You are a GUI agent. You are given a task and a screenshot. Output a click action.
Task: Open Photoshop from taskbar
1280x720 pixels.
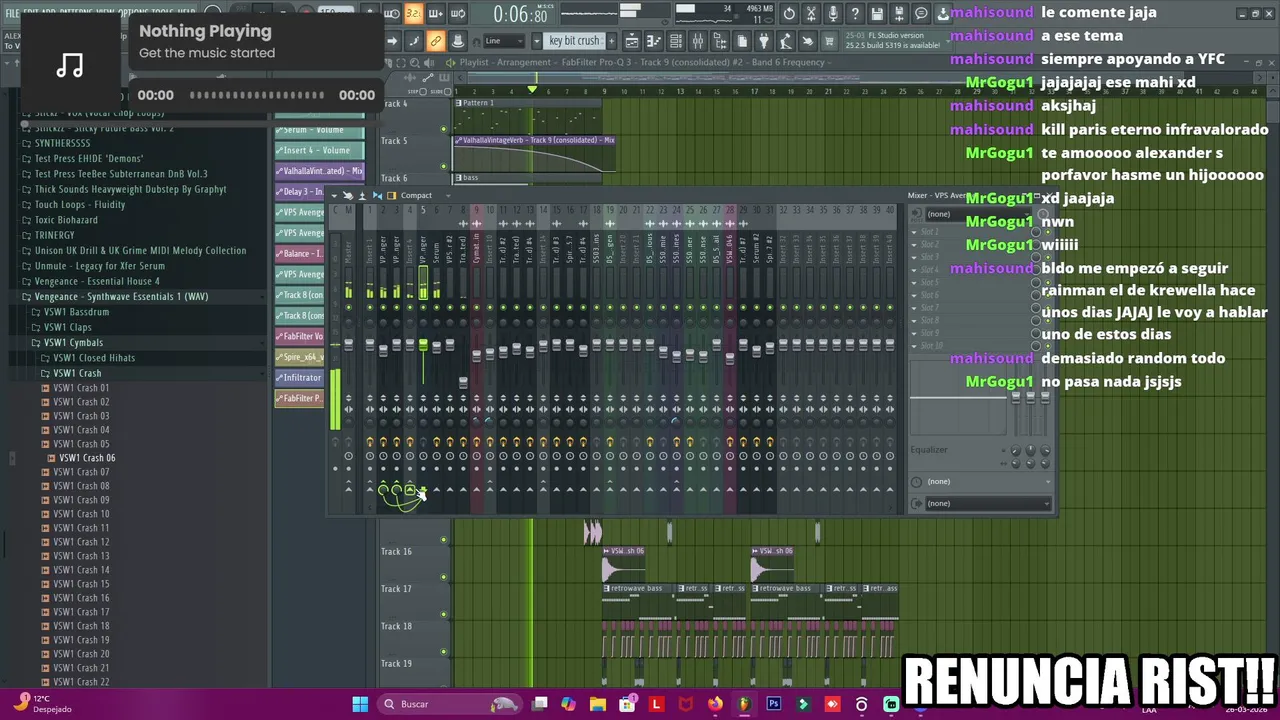(x=773, y=704)
